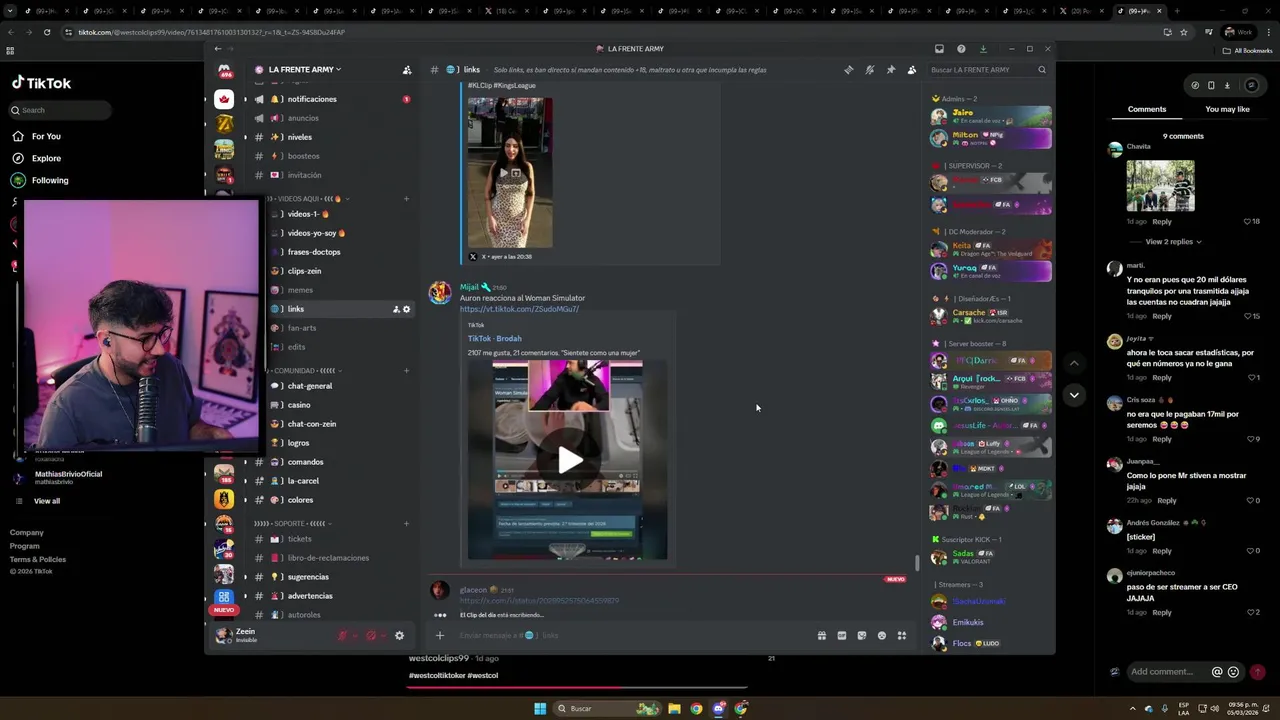Toggle microphone mute in Discord user panel
1280x720 pixels.
pos(343,635)
